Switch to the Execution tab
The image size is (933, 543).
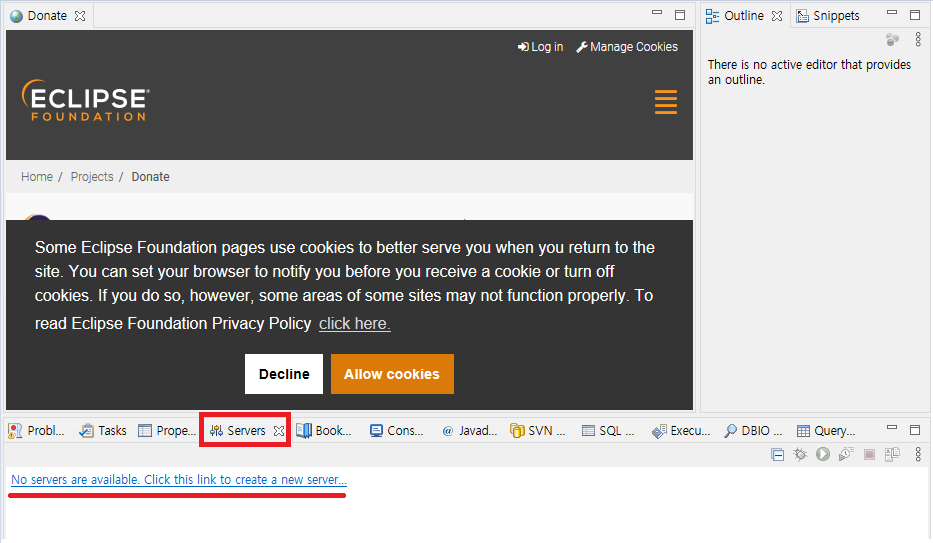pyautogui.click(x=681, y=431)
